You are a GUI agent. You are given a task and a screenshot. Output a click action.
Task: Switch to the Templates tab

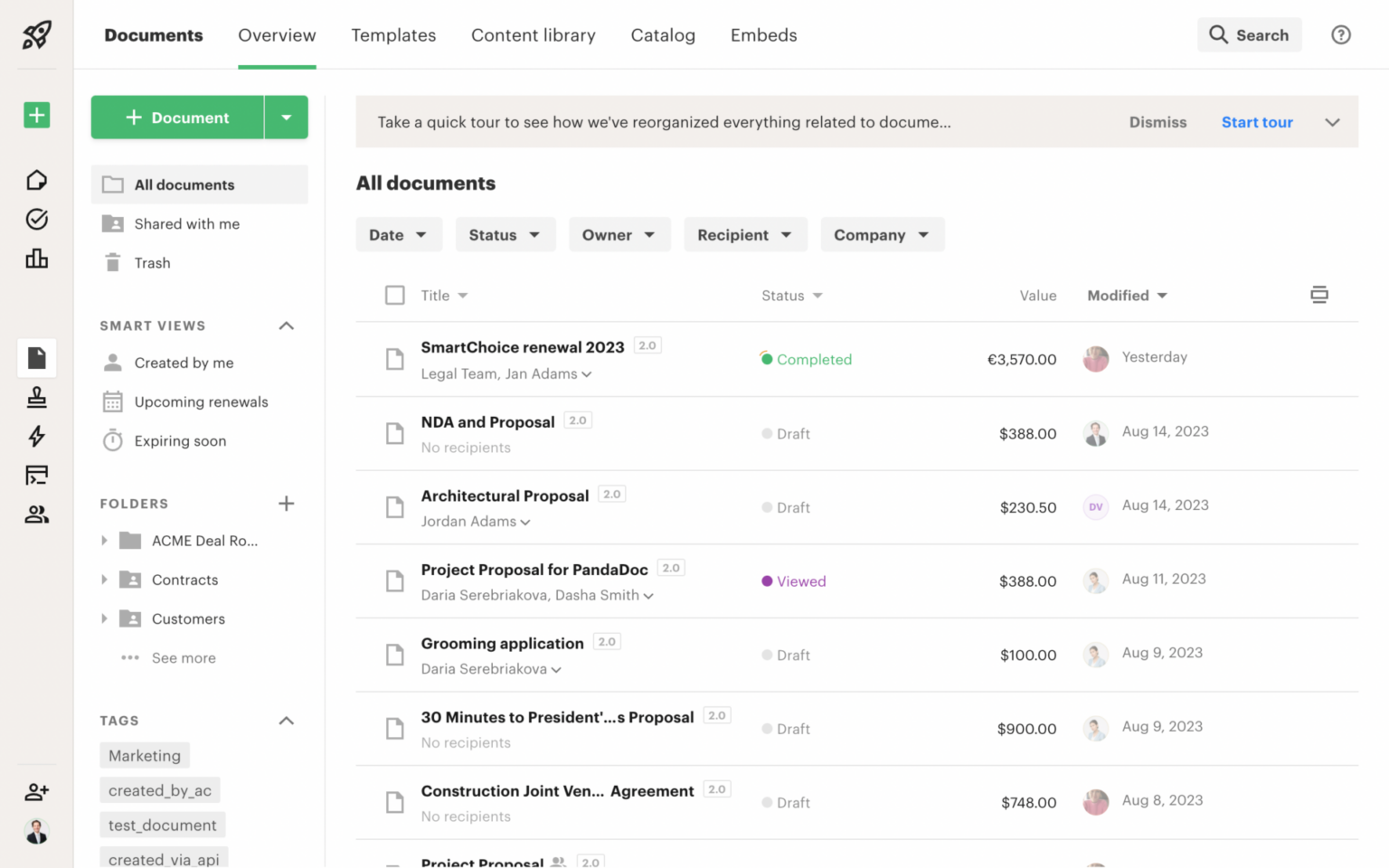pyautogui.click(x=393, y=34)
